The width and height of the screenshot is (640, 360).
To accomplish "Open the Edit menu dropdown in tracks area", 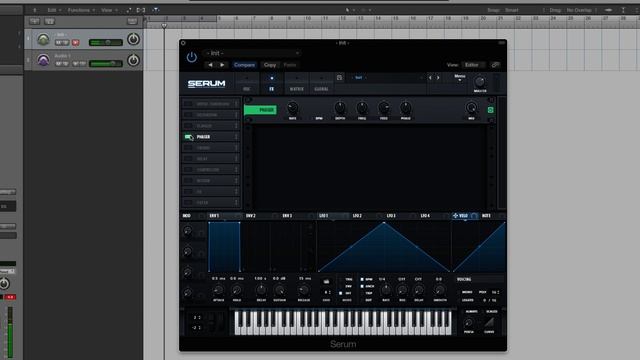I will (x=53, y=10).
